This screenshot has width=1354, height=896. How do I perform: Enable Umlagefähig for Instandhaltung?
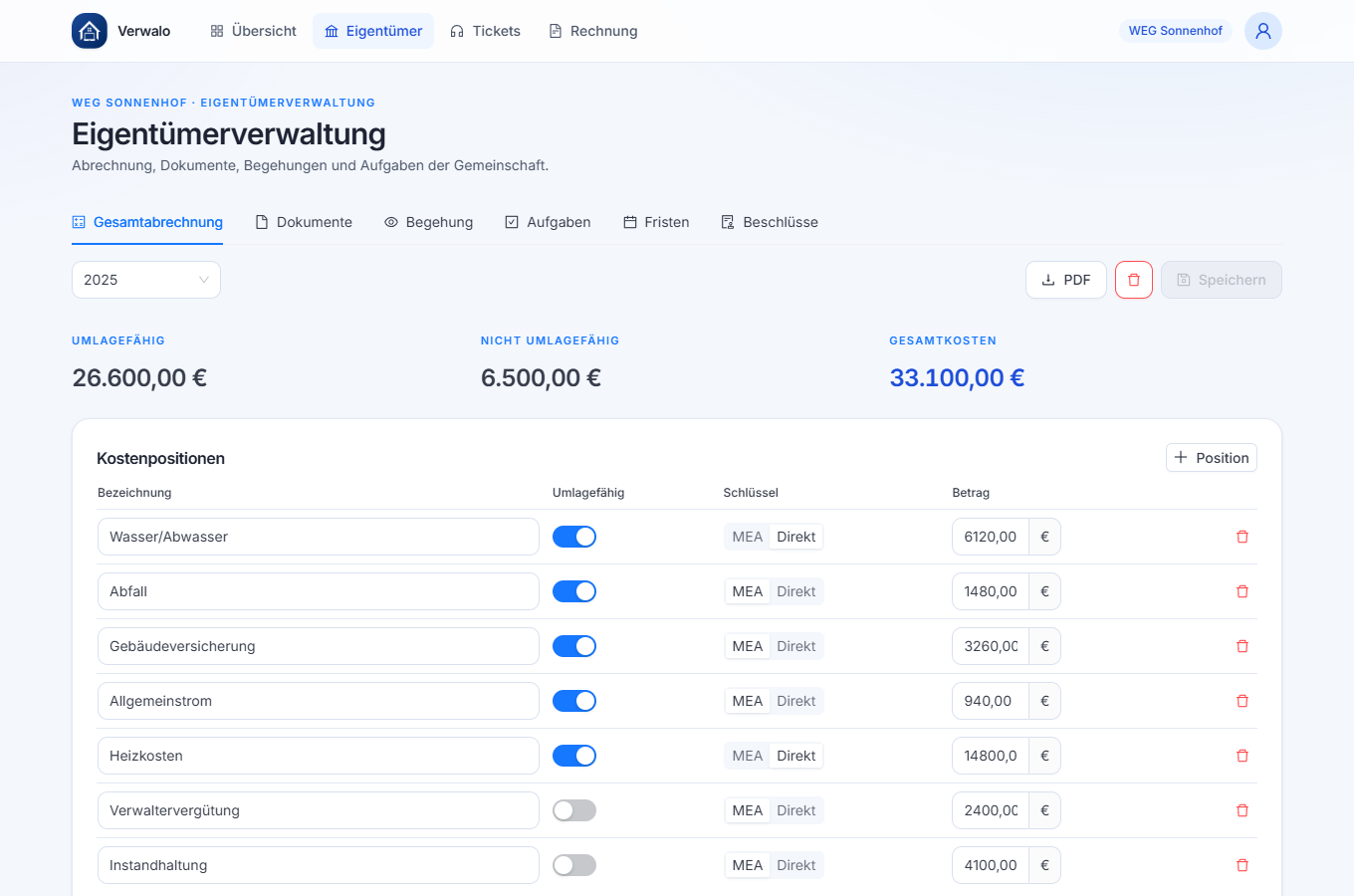(574, 865)
